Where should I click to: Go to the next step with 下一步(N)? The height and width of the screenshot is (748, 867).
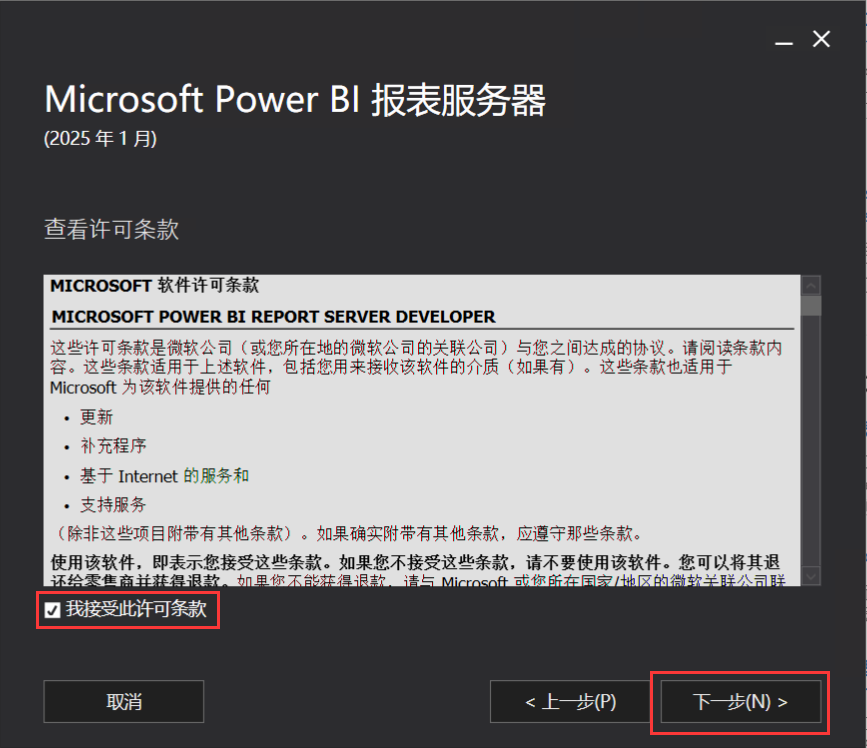coord(740,702)
